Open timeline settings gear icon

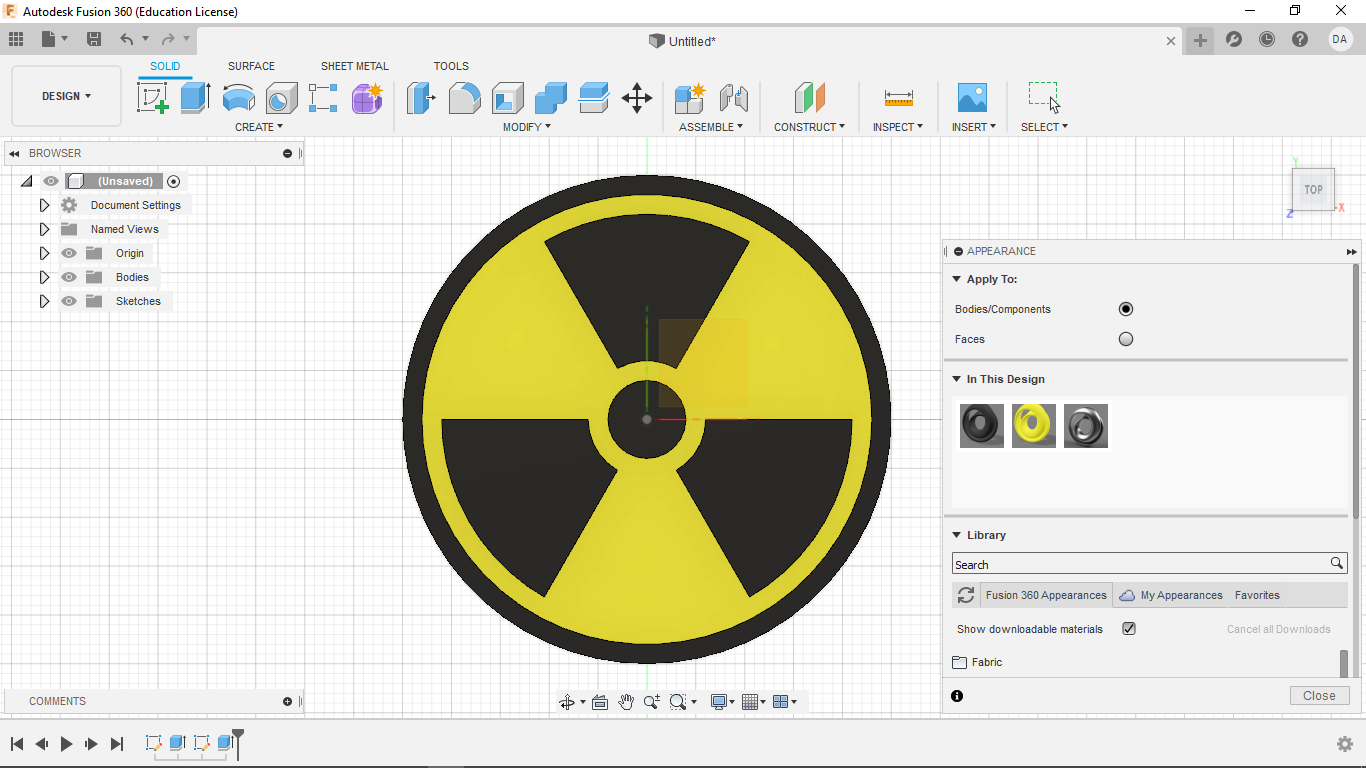pyautogui.click(x=1345, y=744)
